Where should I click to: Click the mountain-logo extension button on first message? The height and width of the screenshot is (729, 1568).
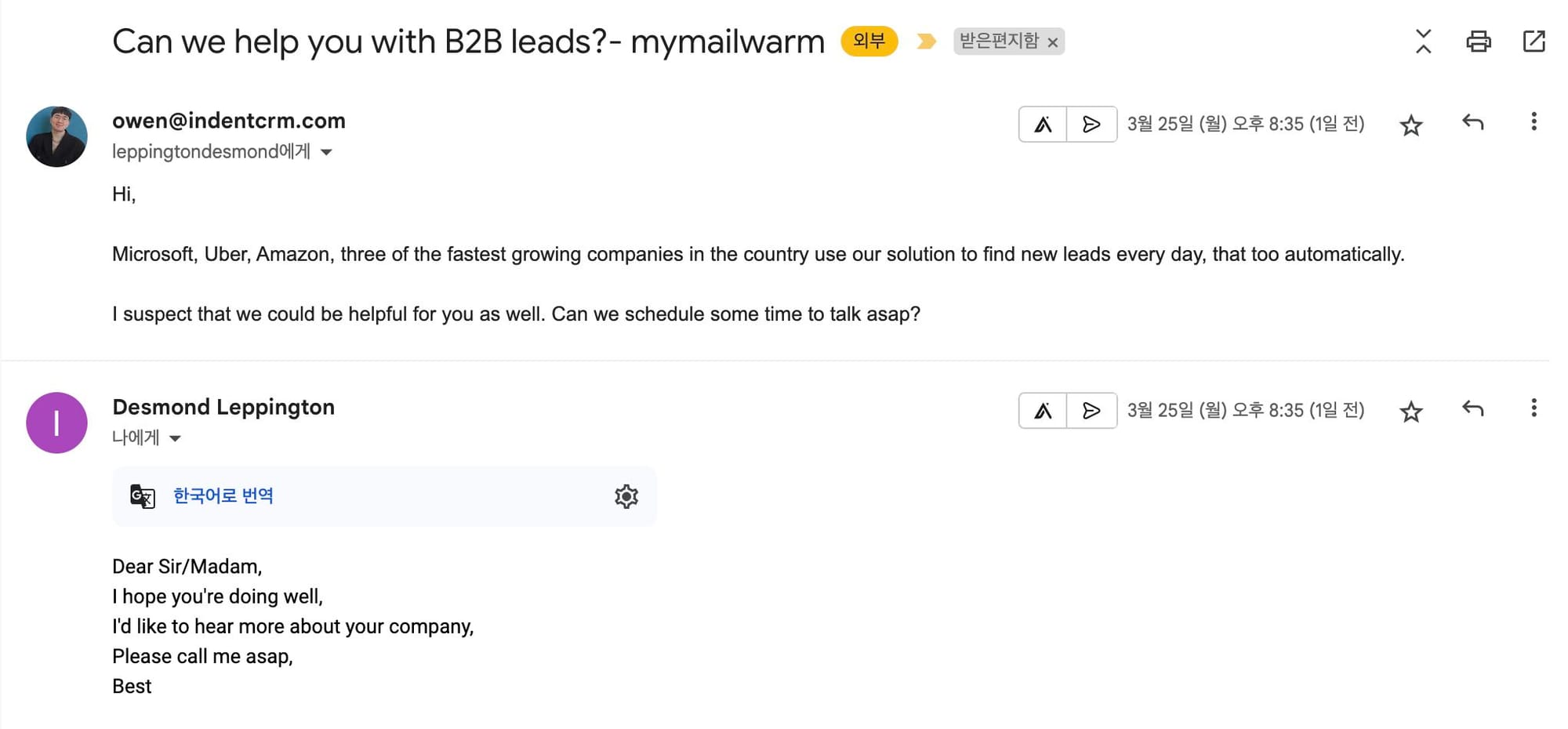1043,124
